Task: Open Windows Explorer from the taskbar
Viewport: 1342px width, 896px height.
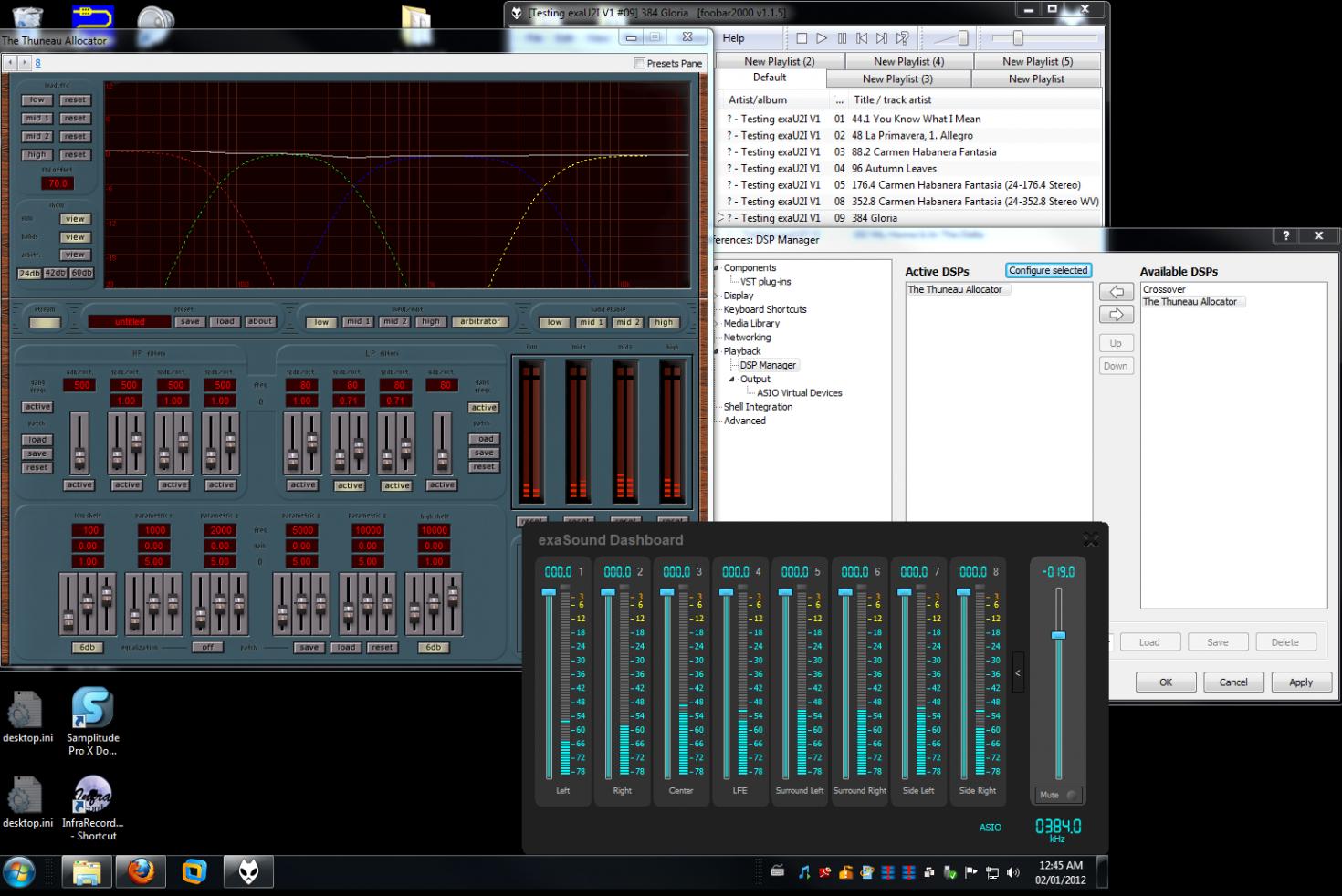Action: [87, 873]
